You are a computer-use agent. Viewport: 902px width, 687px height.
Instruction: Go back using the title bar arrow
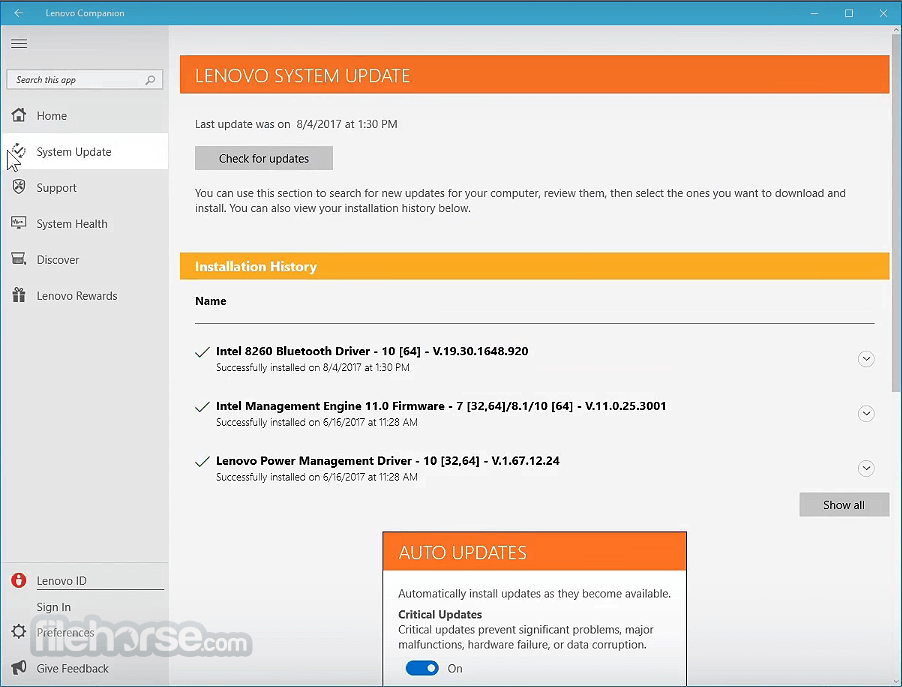[x=18, y=13]
